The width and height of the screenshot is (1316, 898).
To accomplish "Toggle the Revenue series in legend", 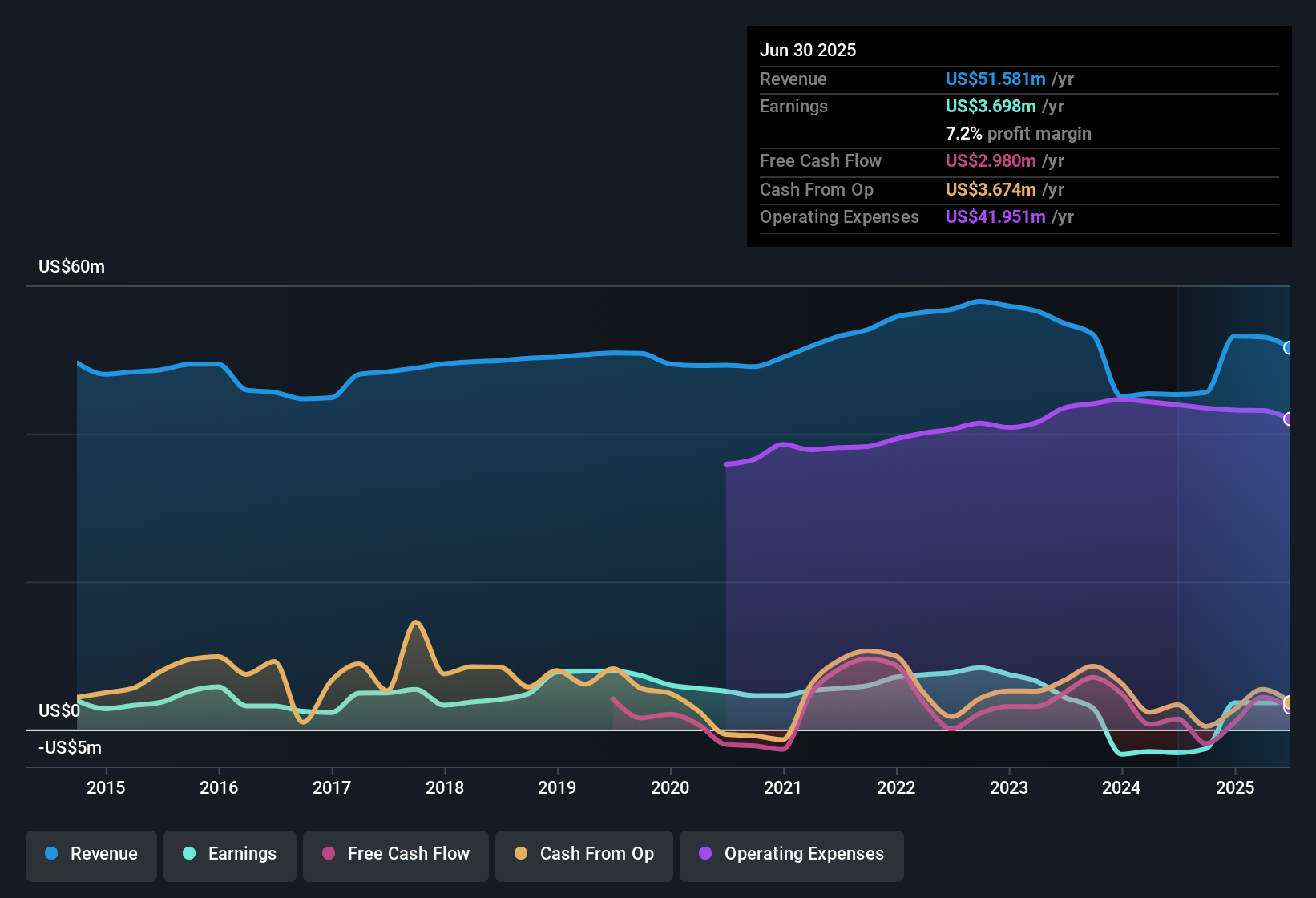I will click(x=91, y=854).
